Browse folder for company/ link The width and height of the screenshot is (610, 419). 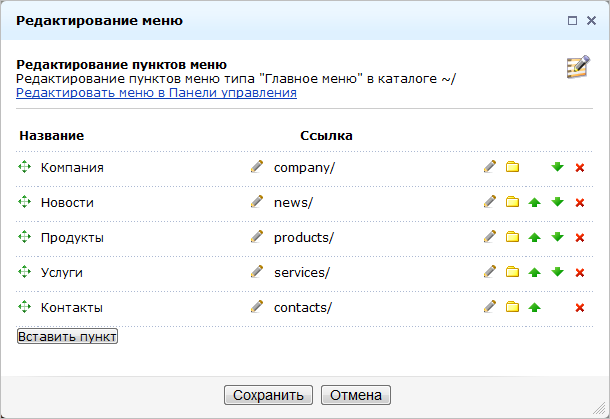click(512, 167)
